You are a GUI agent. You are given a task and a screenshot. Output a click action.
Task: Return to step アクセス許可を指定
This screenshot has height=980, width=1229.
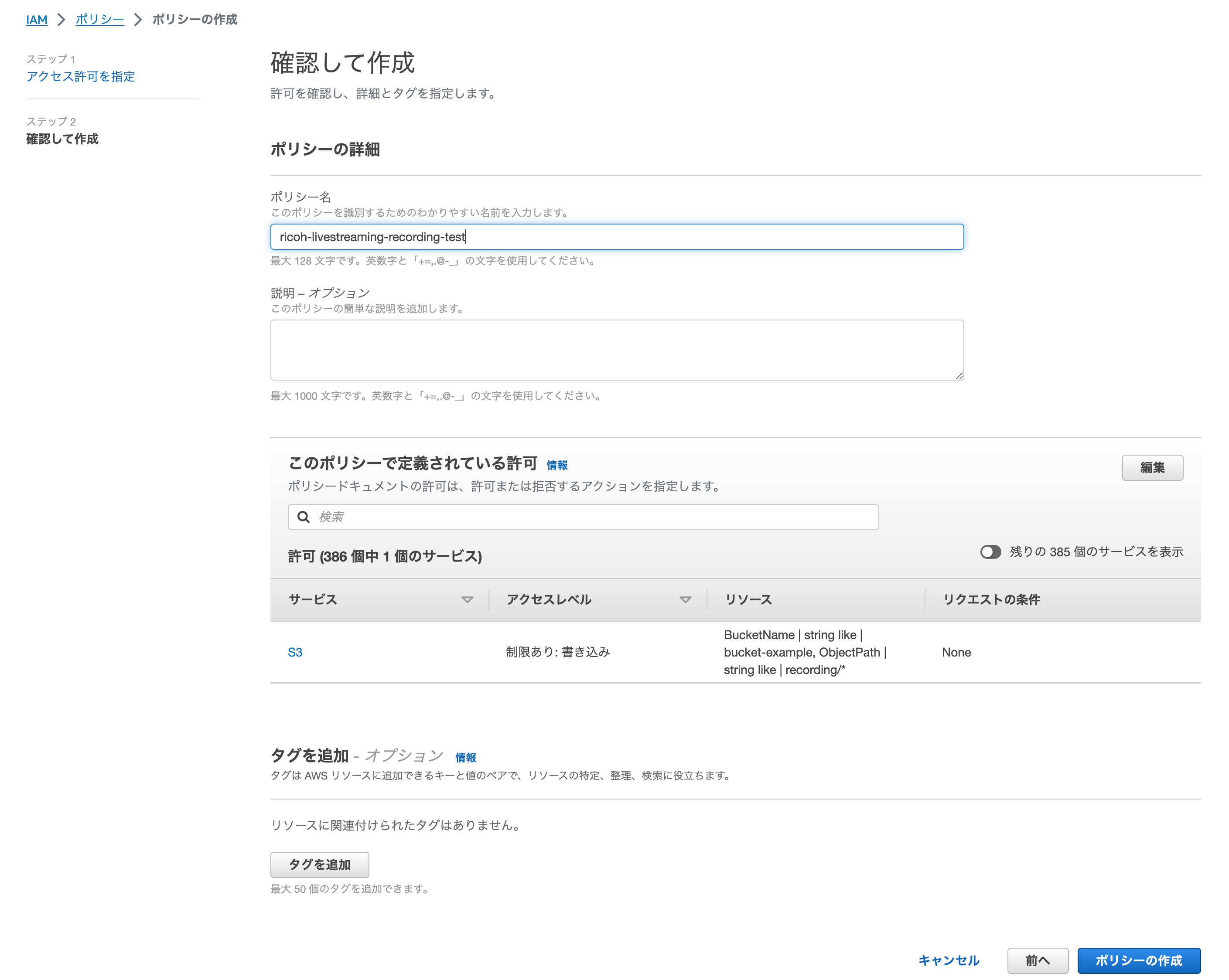pyautogui.click(x=80, y=76)
